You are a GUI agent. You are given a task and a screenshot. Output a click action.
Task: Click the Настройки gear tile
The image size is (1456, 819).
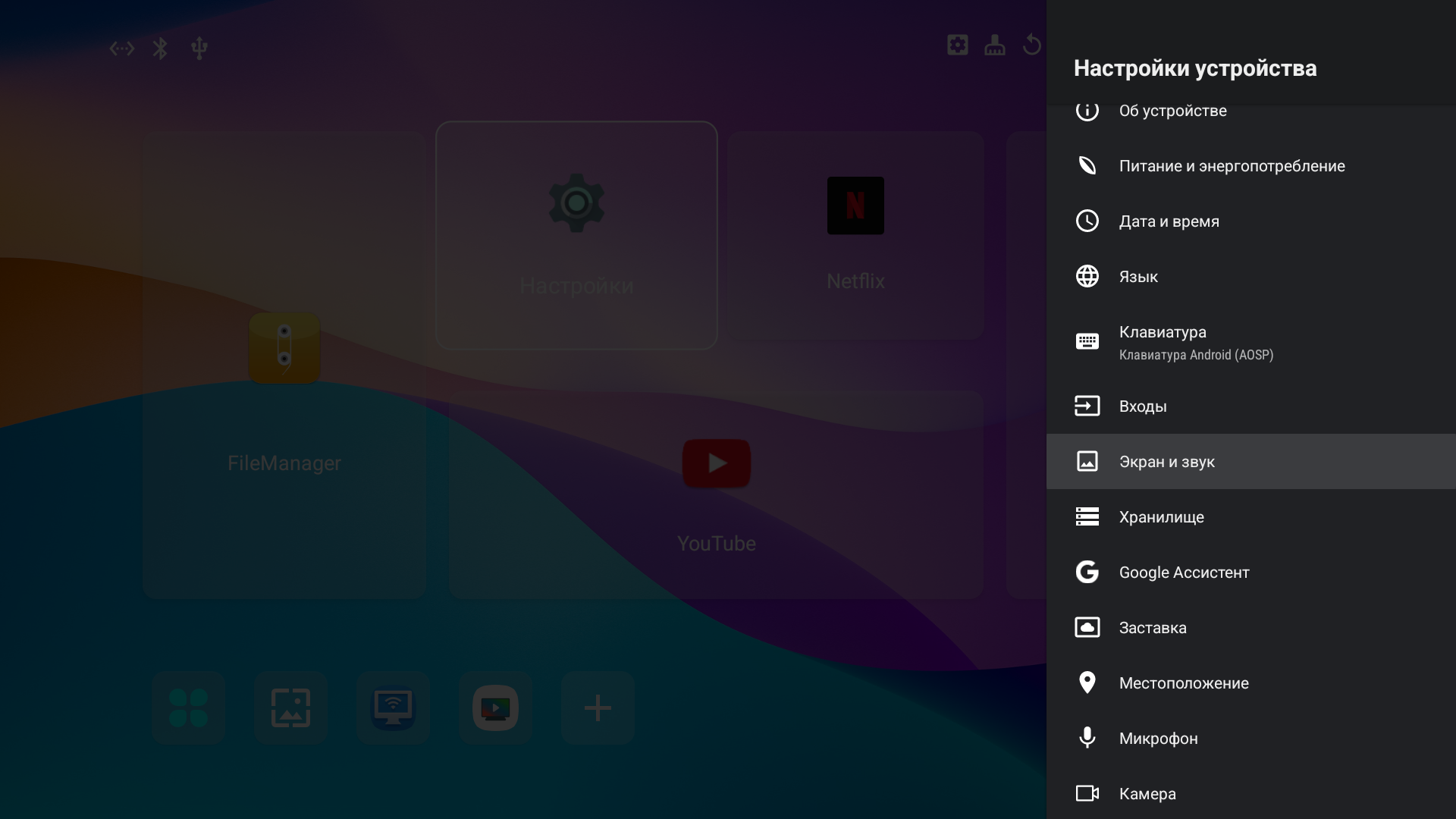point(576,235)
